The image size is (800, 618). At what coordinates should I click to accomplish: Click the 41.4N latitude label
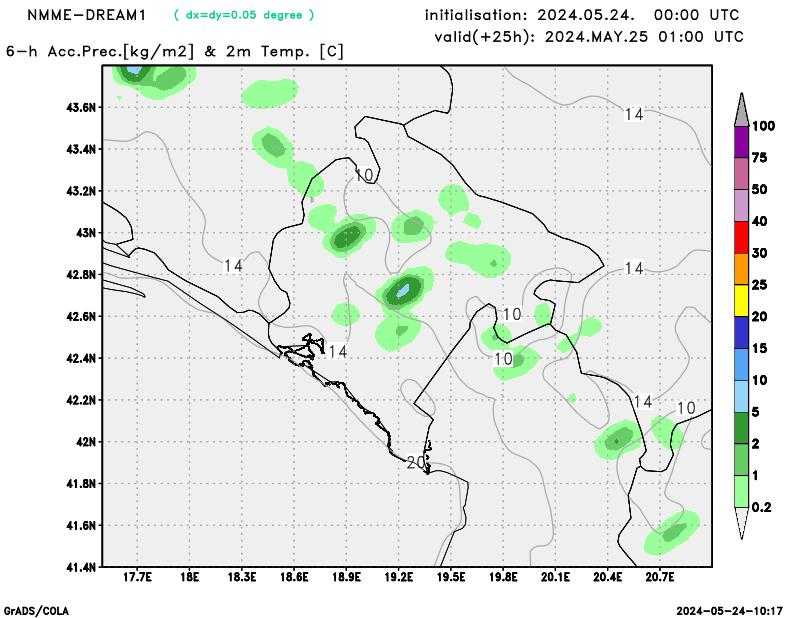(81, 567)
